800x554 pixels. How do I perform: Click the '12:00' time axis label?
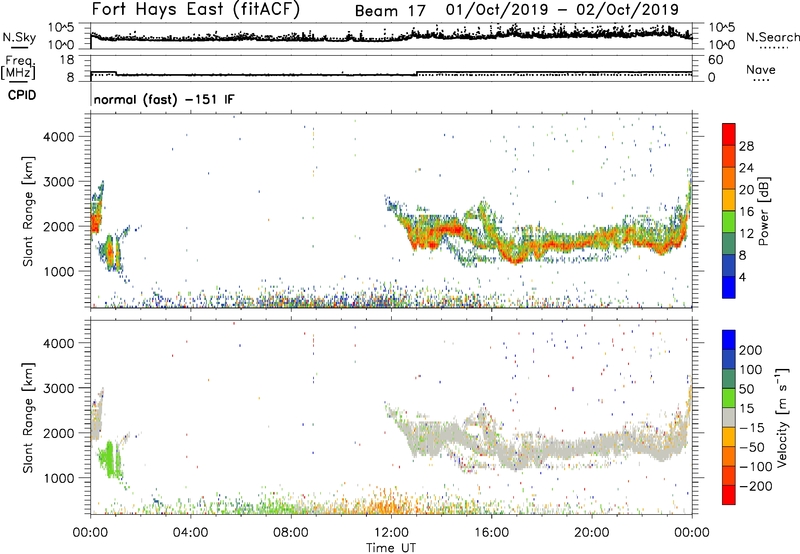(x=391, y=533)
